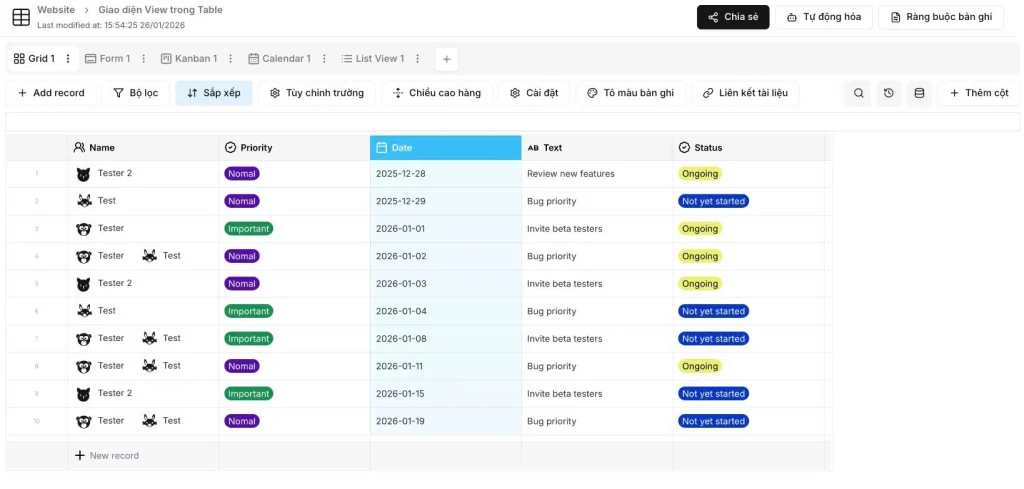The image size is (1024, 489).
Task: Click the Chia sẻ share button
Action: click(732, 17)
